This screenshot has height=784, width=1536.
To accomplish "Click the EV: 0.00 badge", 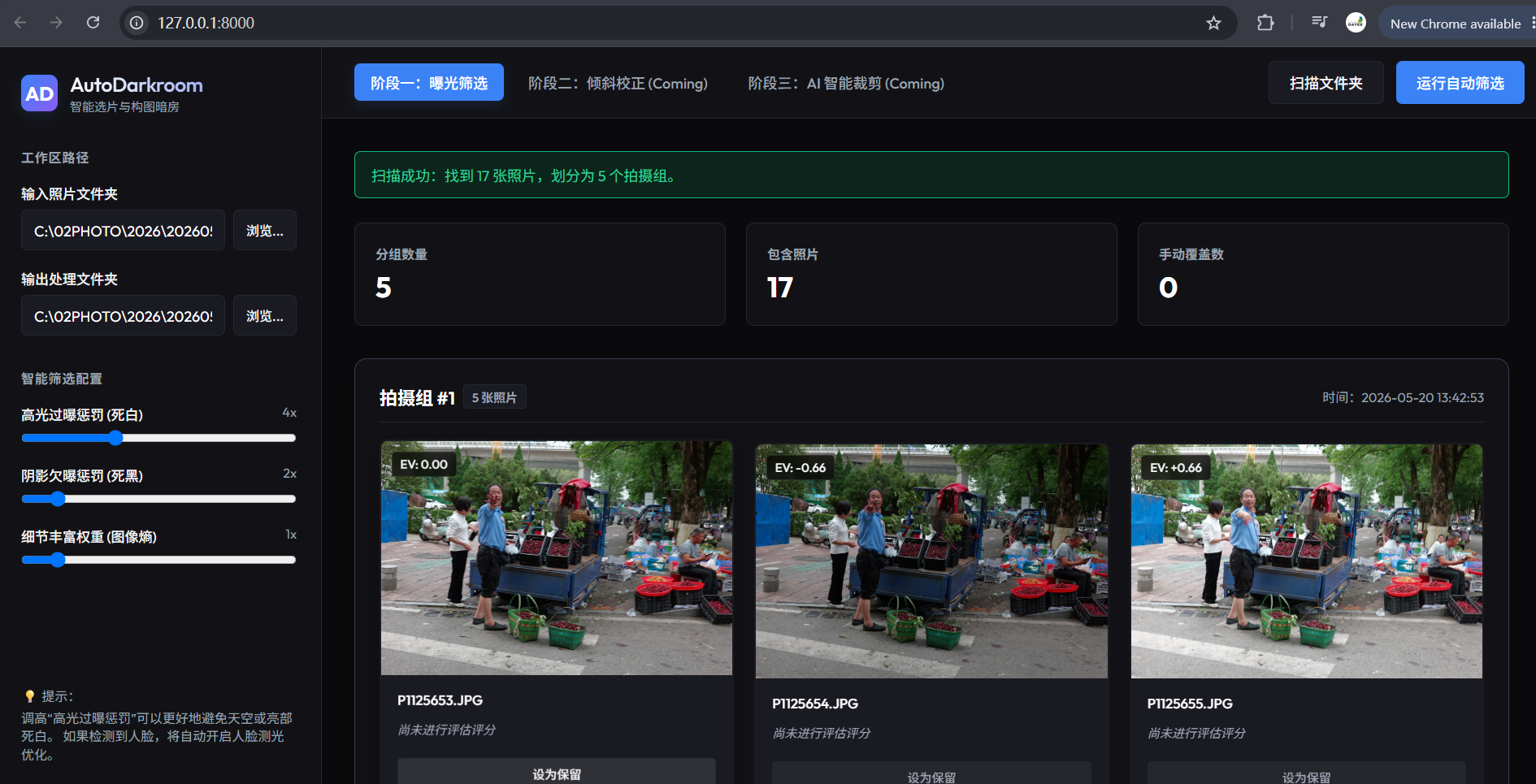I will click(423, 465).
